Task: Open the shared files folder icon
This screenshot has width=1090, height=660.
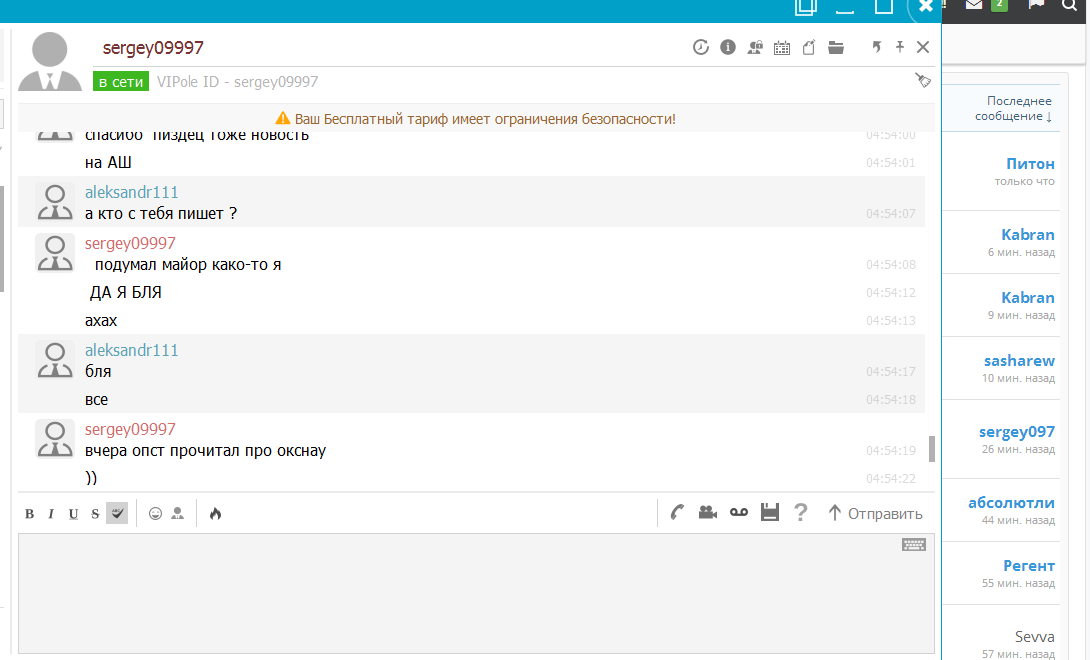Action: coord(836,47)
